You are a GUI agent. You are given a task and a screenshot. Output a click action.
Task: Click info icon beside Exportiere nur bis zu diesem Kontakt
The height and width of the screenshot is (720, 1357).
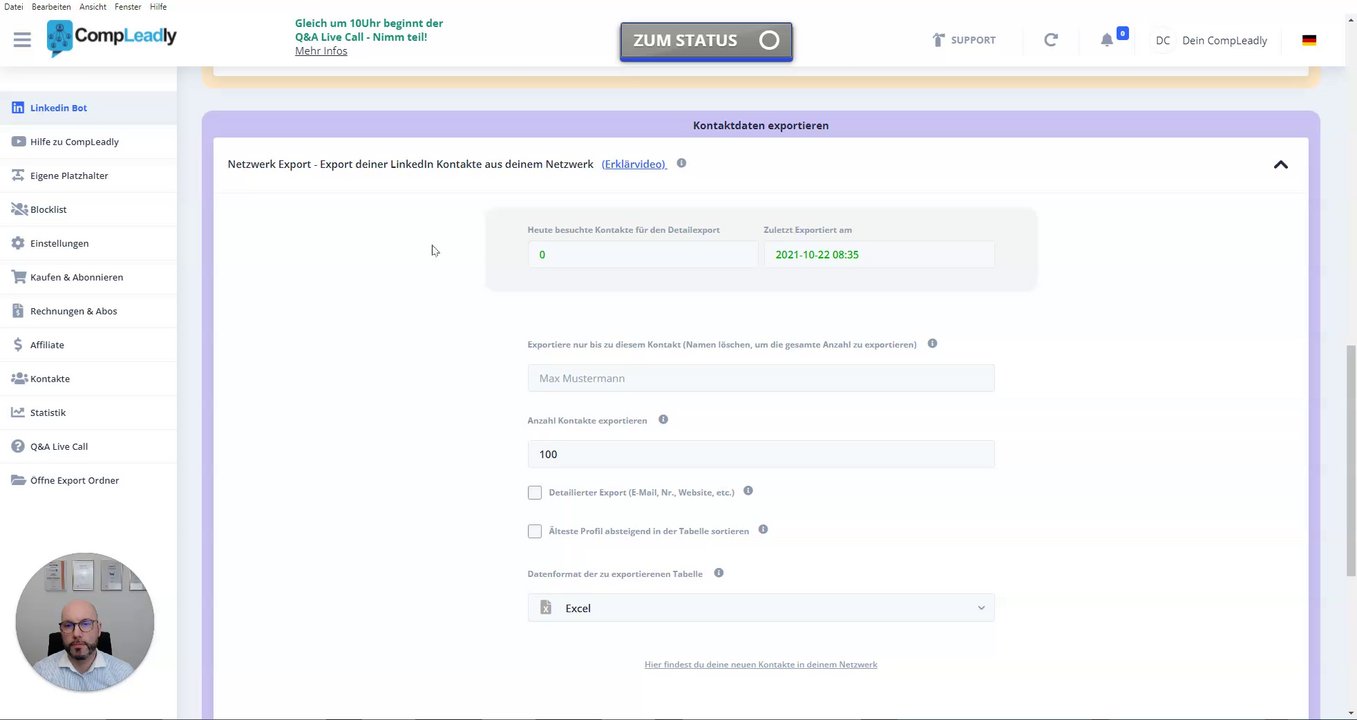point(932,343)
